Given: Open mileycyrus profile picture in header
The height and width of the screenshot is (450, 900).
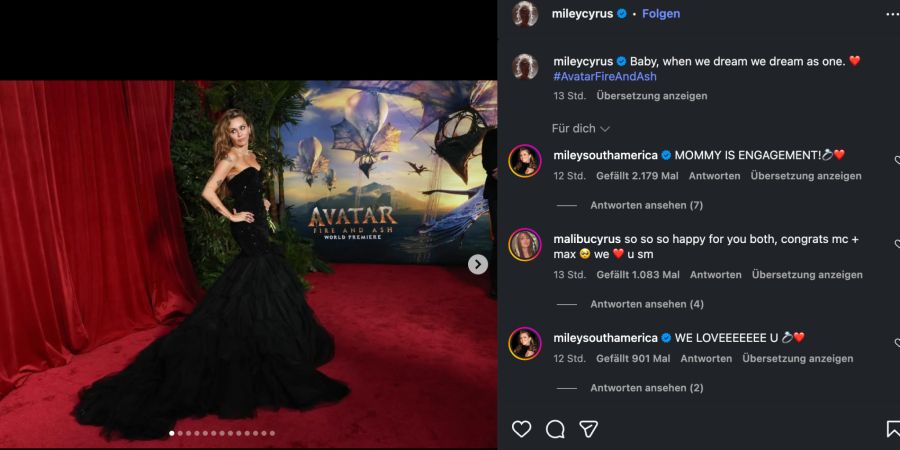Looking at the screenshot, I should pyautogui.click(x=525, y=14).
